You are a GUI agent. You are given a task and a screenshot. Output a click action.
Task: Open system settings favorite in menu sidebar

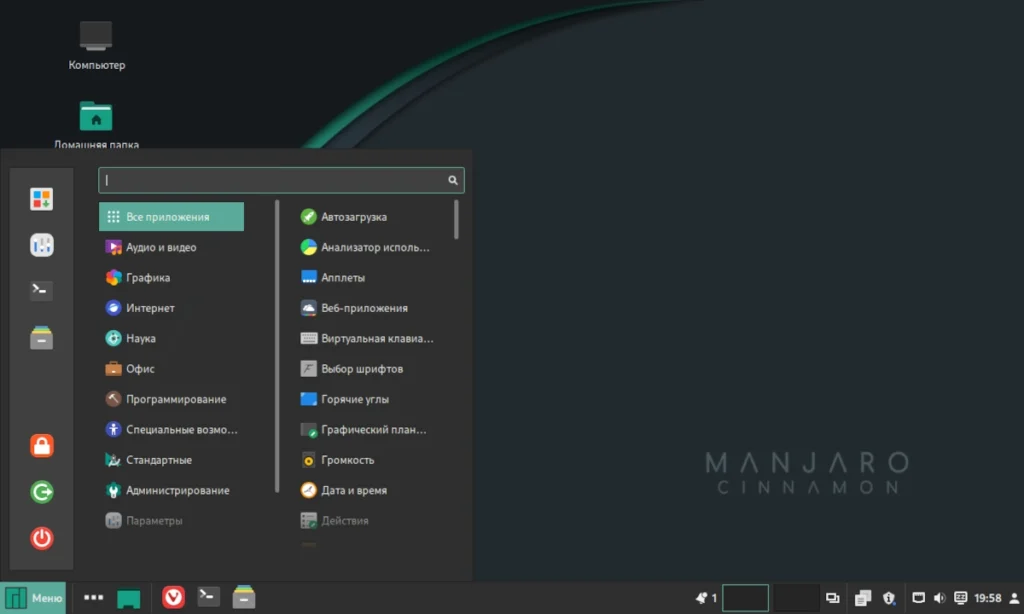tap(41, 245)
